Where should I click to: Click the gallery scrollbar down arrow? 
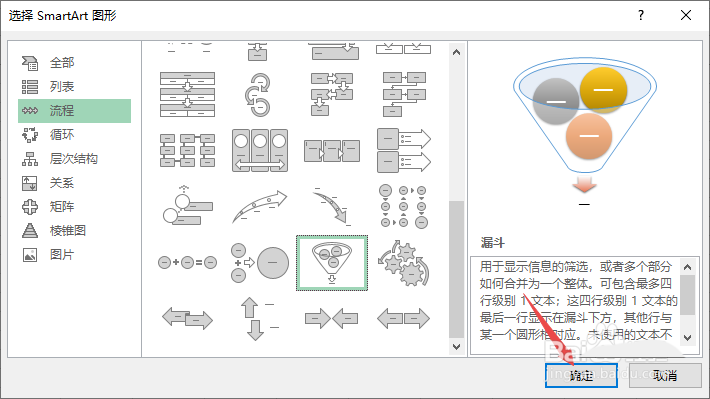[456, 347]
